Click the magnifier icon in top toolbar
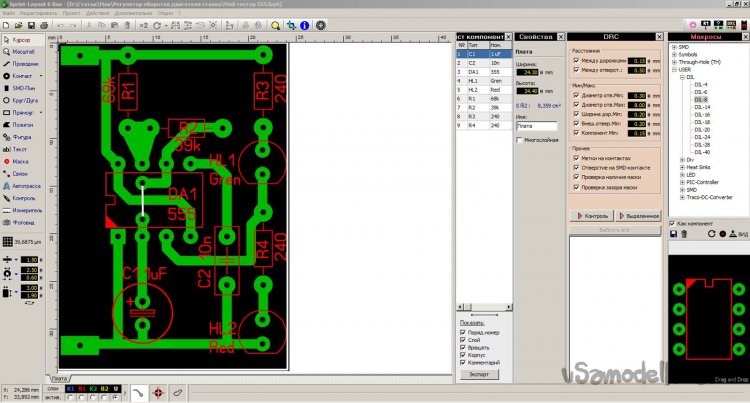 pyautogui.click(x=274, y=25)
